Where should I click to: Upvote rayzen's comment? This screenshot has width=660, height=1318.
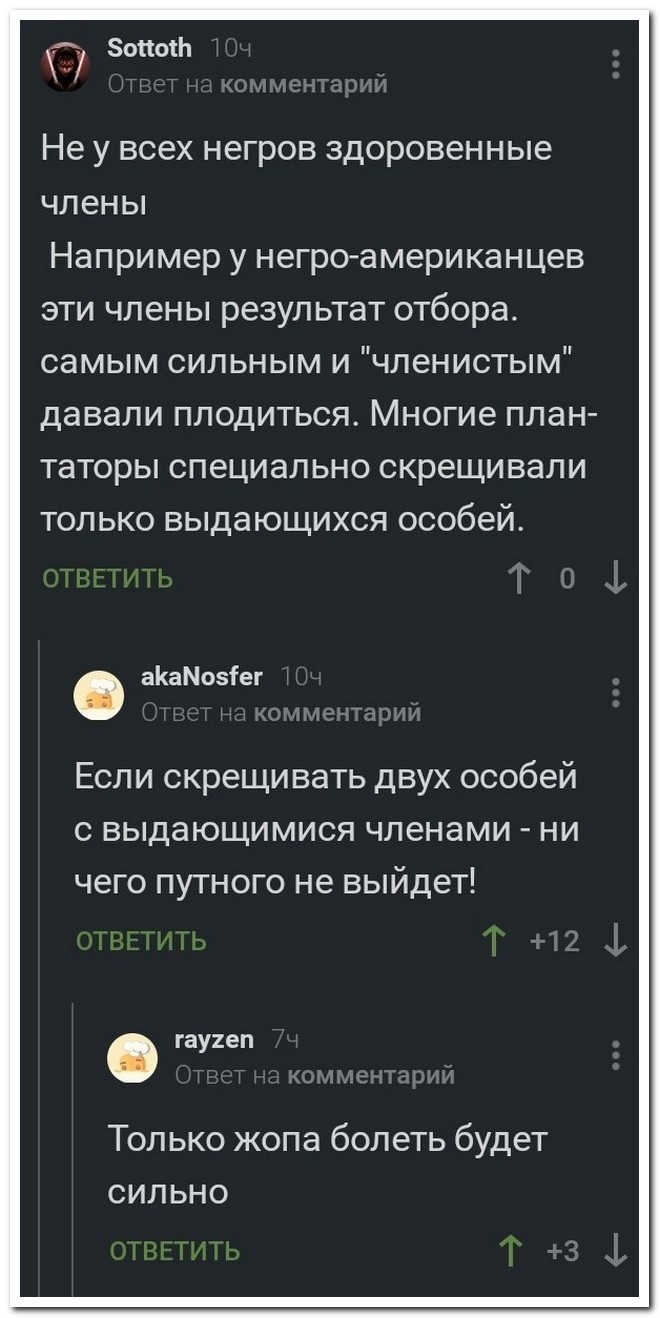(x=511, y=1250)
